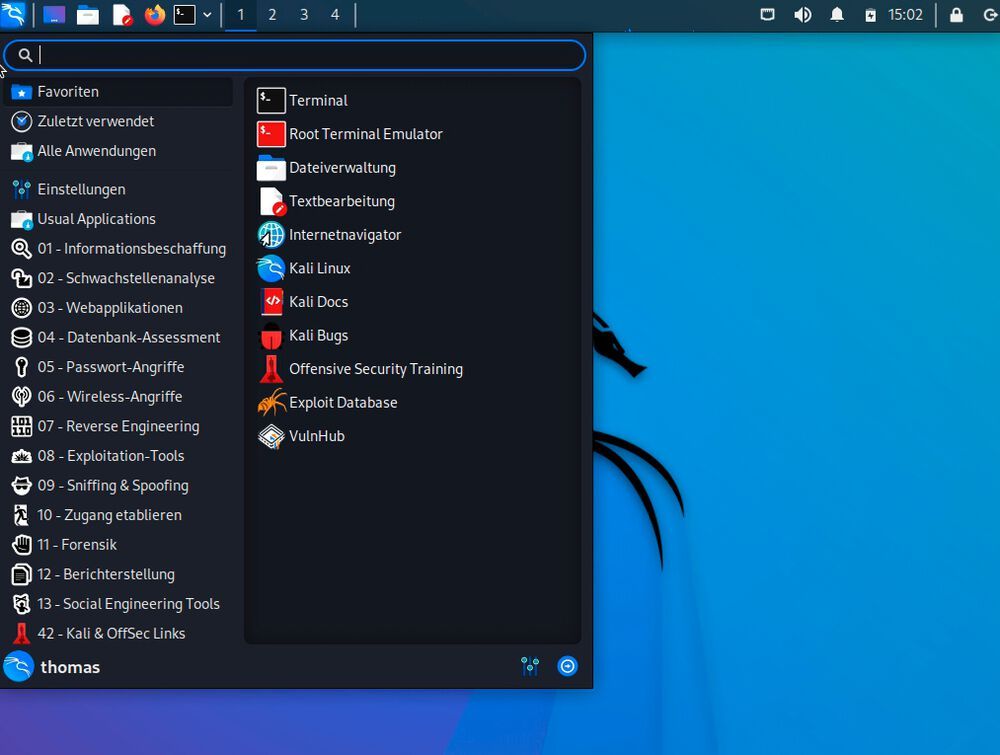The height and width of the screenshot is (755, 1000).
Task: Toggle notifications with the bell icon
Action: click(837, 14)
